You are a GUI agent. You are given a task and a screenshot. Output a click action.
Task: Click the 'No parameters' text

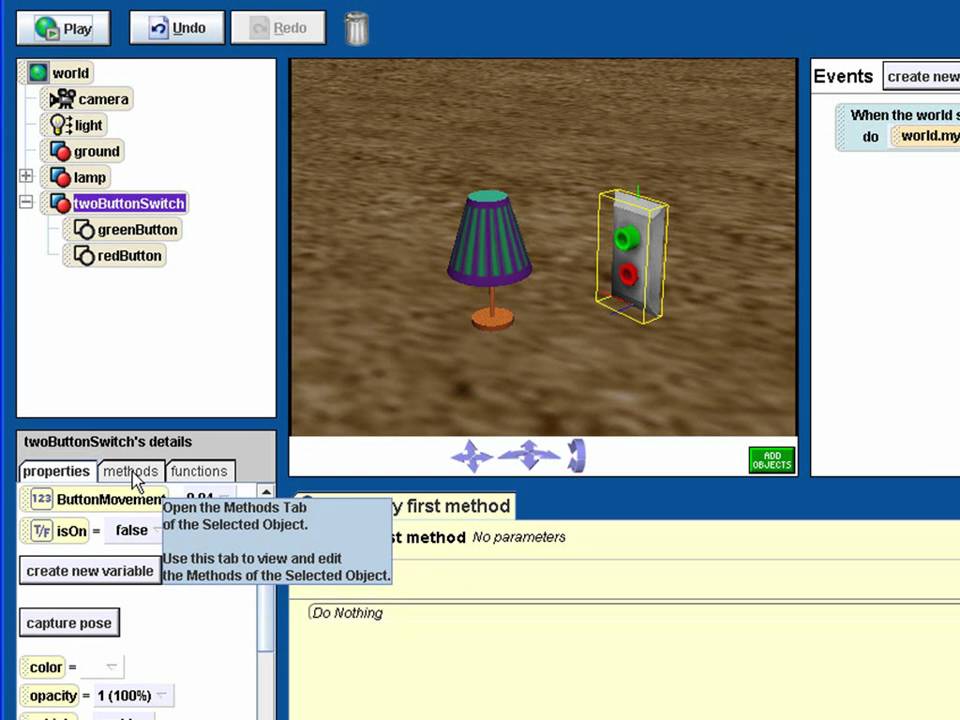click(x=519, y=537)
